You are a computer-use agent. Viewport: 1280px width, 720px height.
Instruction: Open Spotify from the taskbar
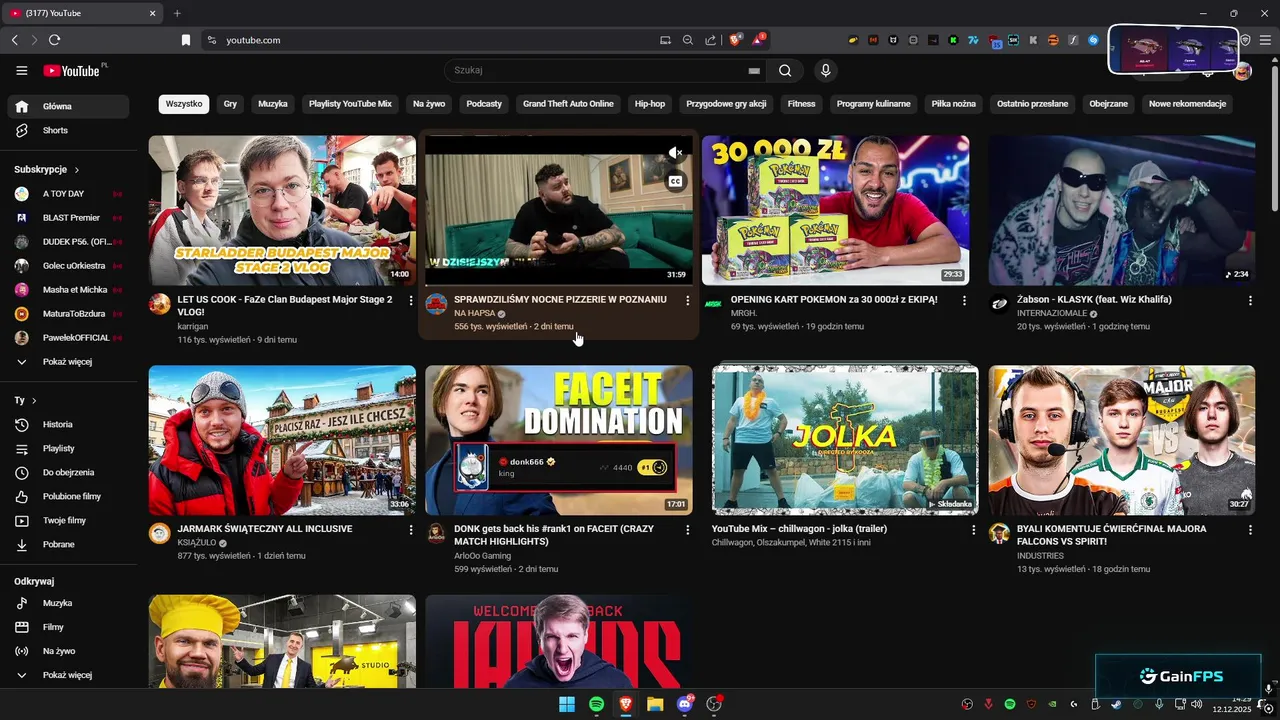[x=596, y=704]
